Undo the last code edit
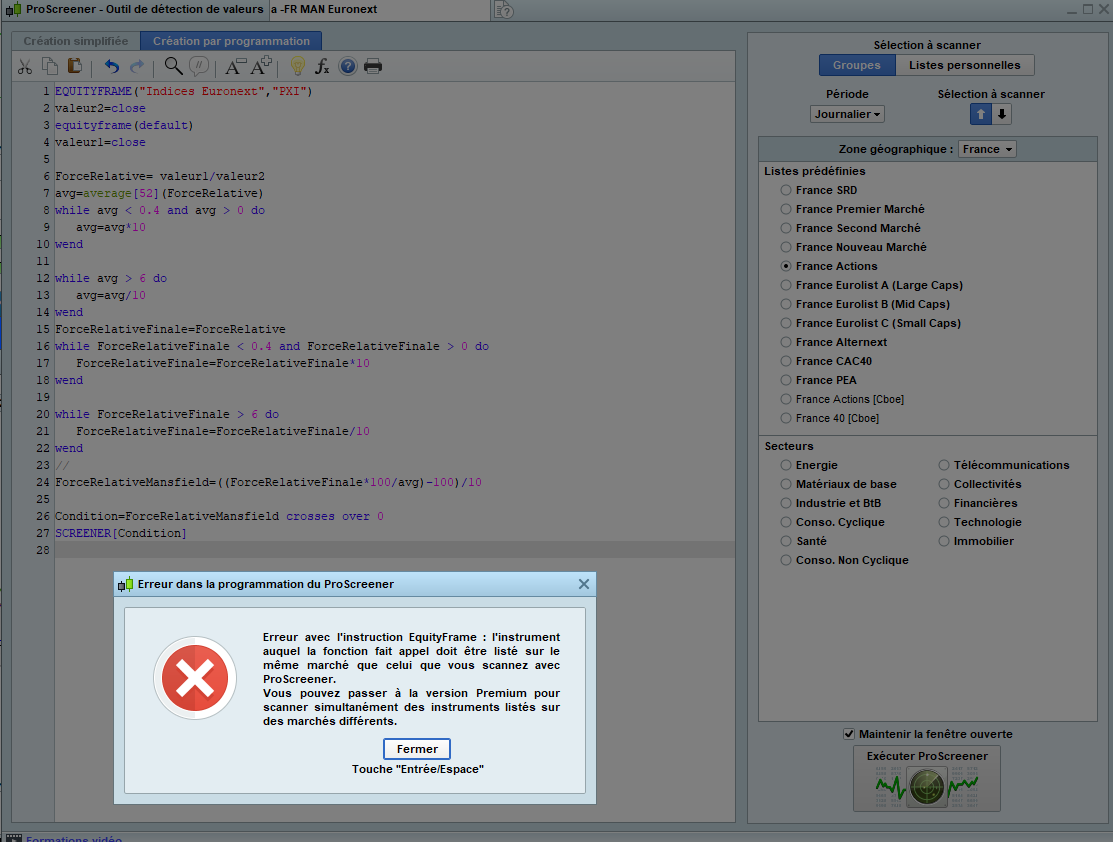The height and width of the screenshot is (842, 1113). pyautogui.click(x=111, y=67)
